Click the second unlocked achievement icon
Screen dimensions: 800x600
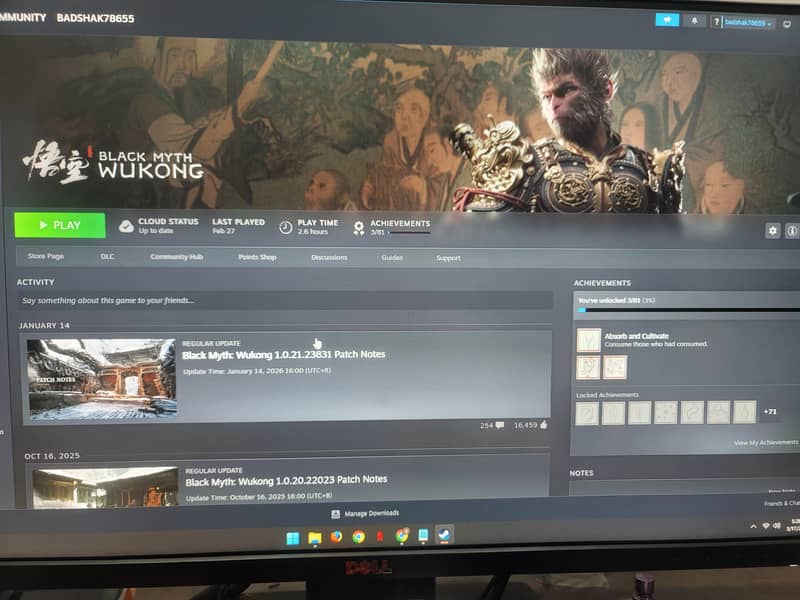[x=588, y=367]
